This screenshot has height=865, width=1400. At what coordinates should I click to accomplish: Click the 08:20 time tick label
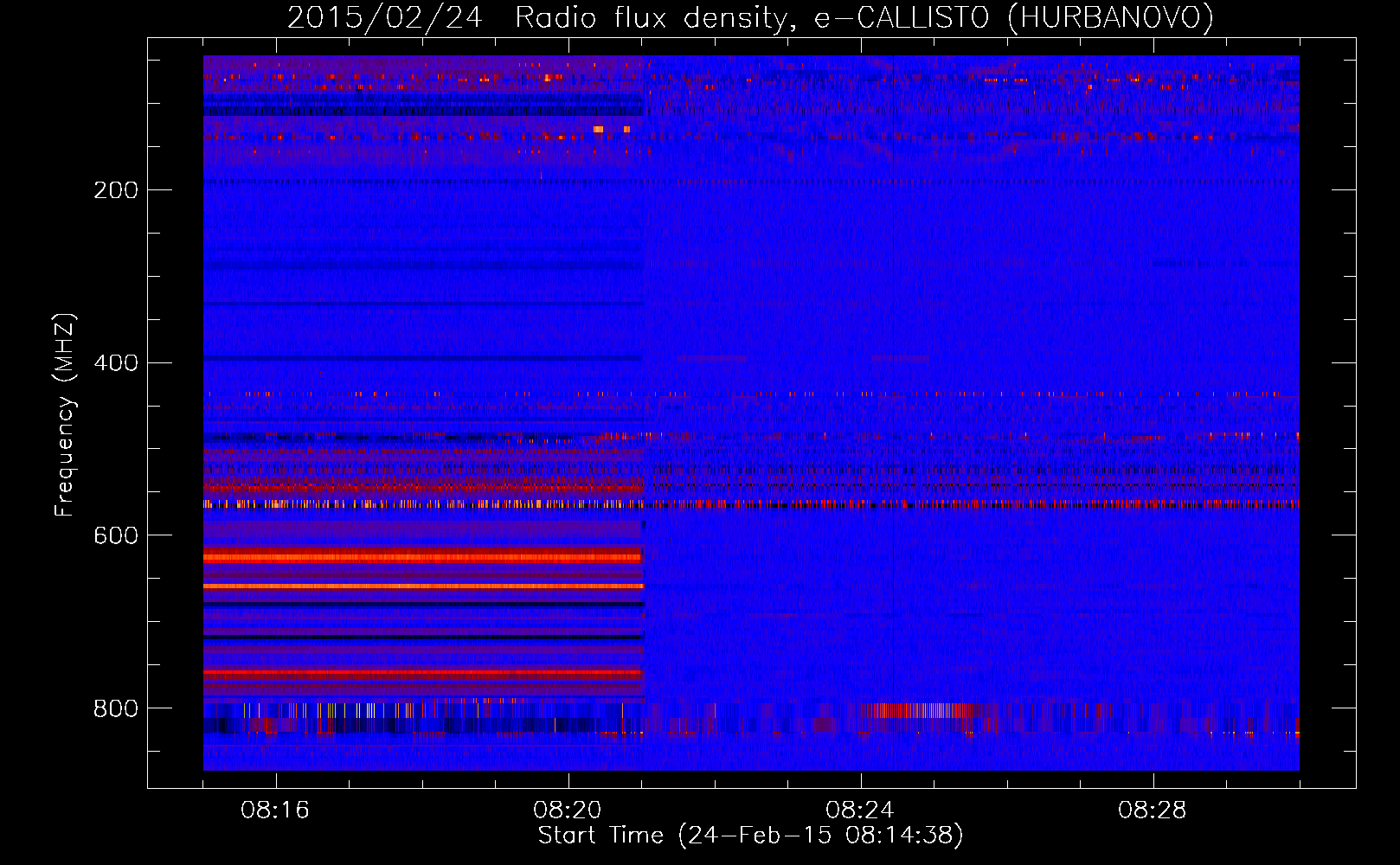point(568,811)
